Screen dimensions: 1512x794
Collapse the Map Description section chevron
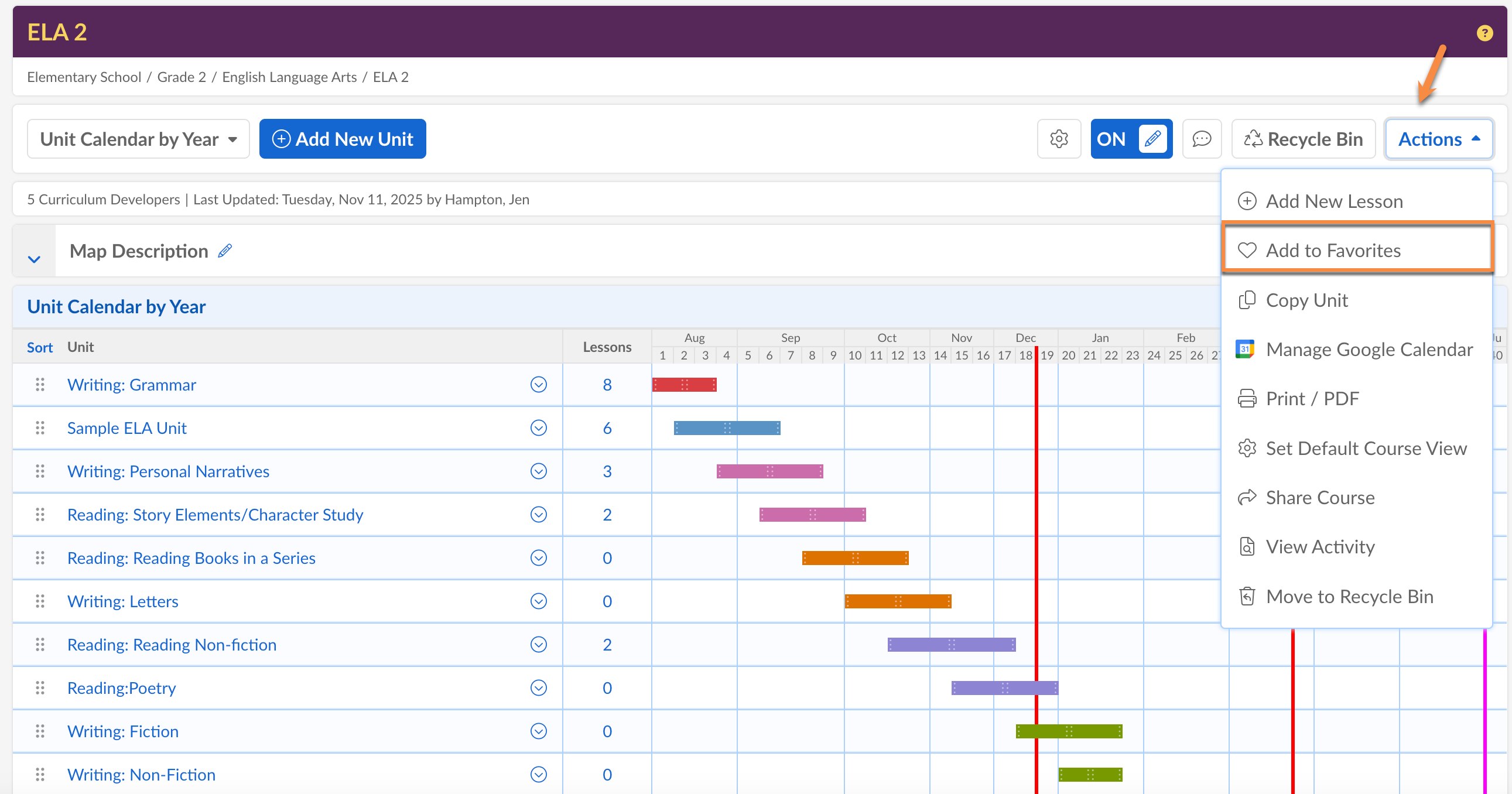34,259
